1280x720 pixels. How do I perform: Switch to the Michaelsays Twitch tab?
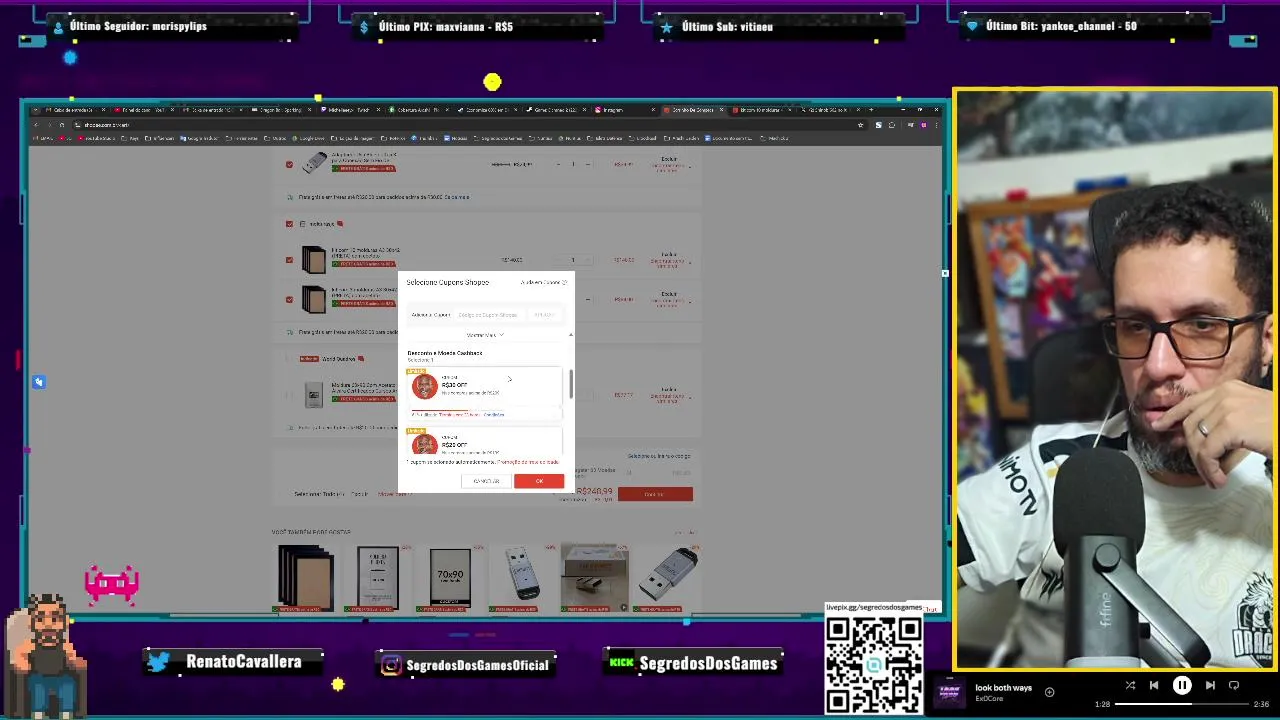[352, 110]
